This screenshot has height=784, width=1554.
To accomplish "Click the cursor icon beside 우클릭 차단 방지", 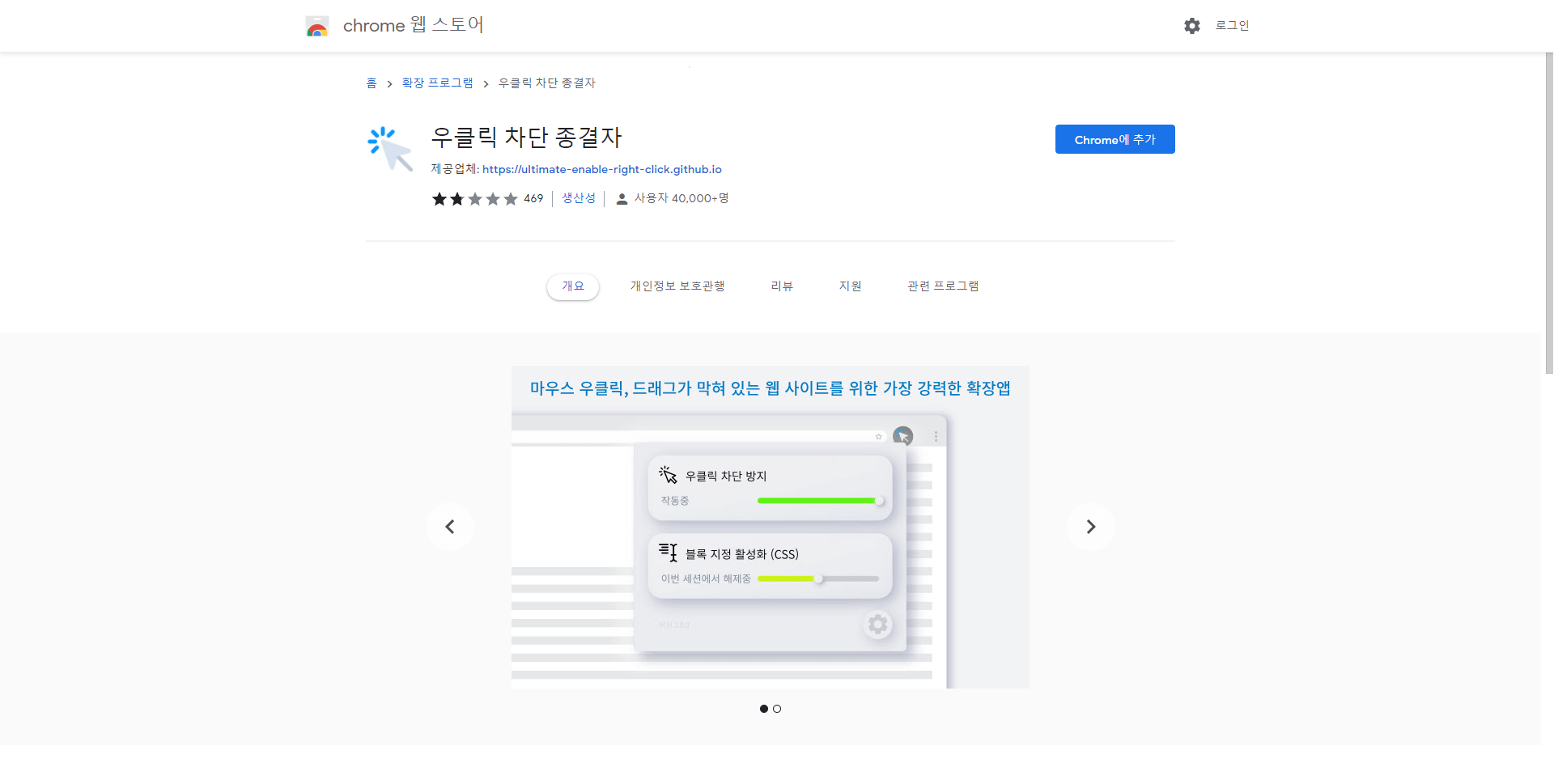I will [x=668, y=474].
